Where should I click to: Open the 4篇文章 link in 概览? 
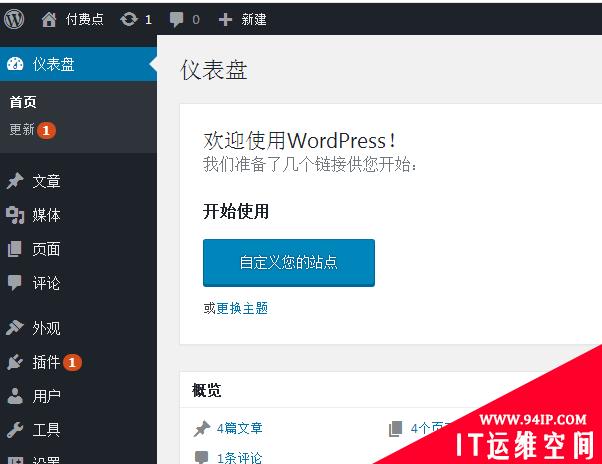[x=240, y=428]
